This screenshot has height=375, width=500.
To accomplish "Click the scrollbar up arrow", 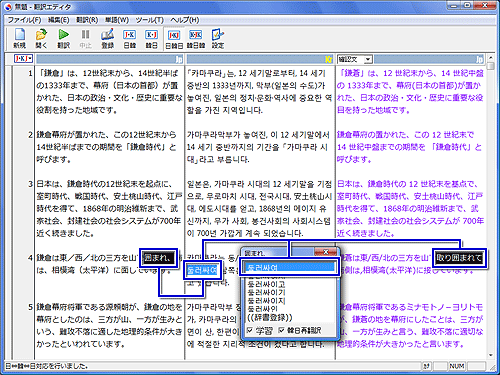I will tap(490, 58).
